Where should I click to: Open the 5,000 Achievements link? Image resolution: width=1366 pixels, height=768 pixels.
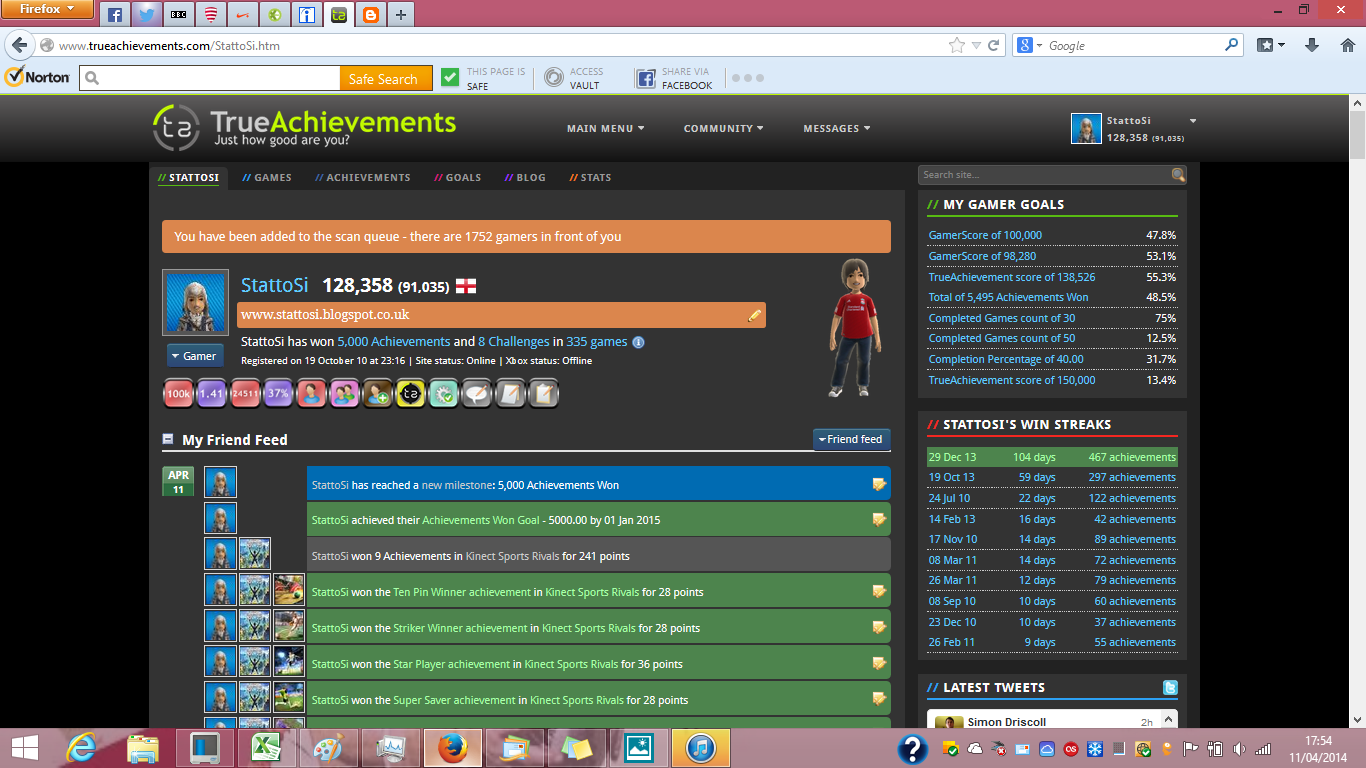click(394, 342)
